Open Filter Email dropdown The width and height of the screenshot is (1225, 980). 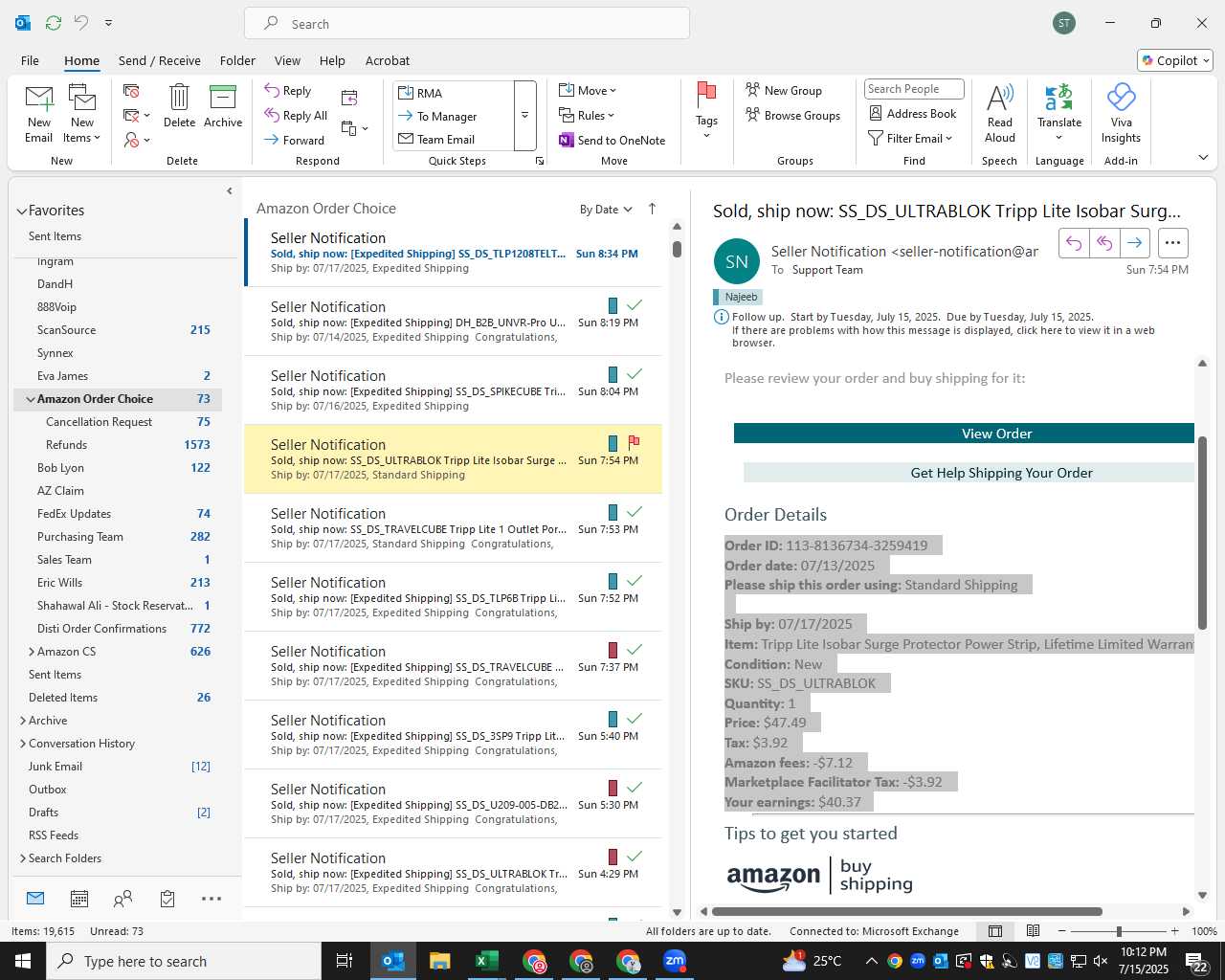(910, 139)
